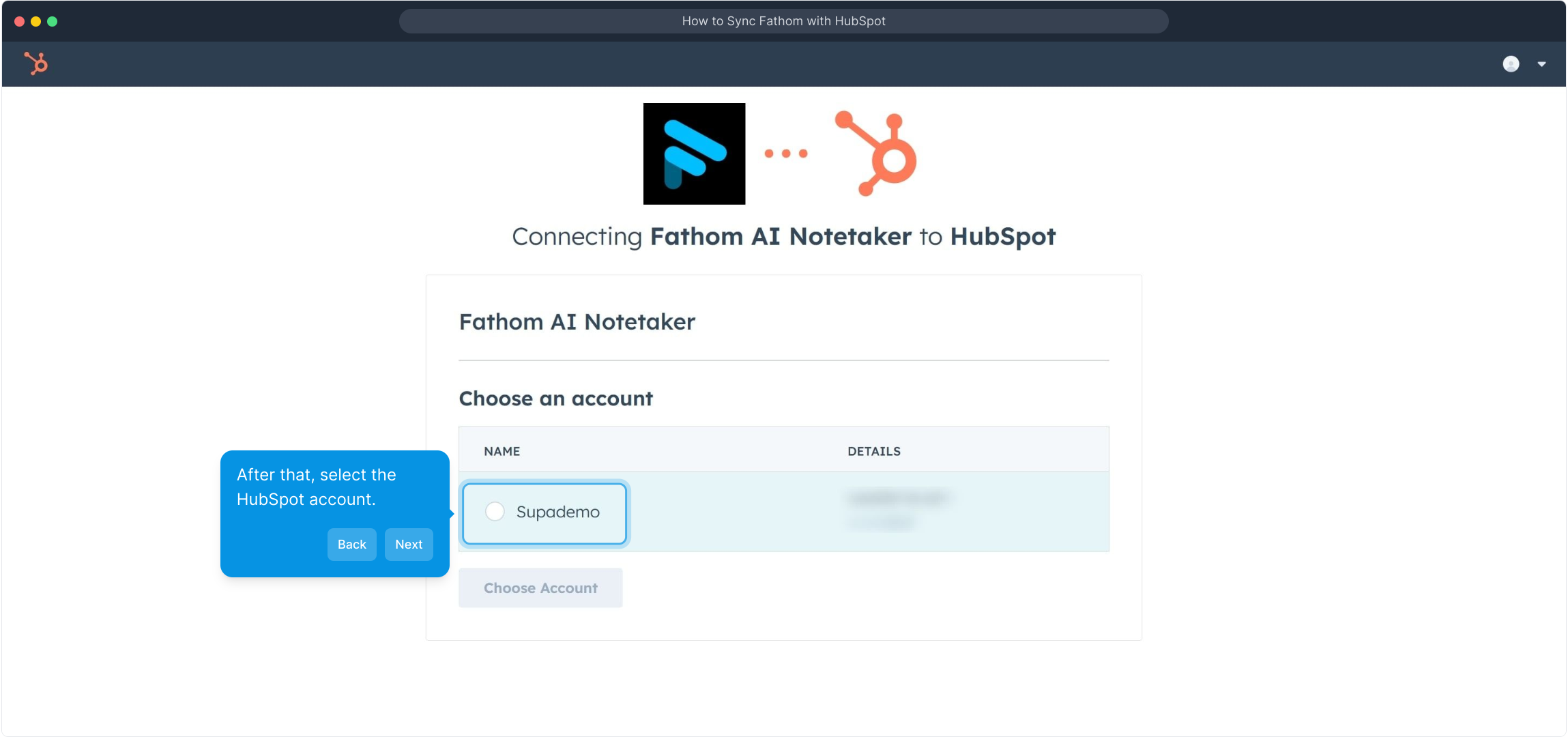The width and height of the screenshot is (1568, 737).
Task: Click the Supademo account name text
Action: 557,512
